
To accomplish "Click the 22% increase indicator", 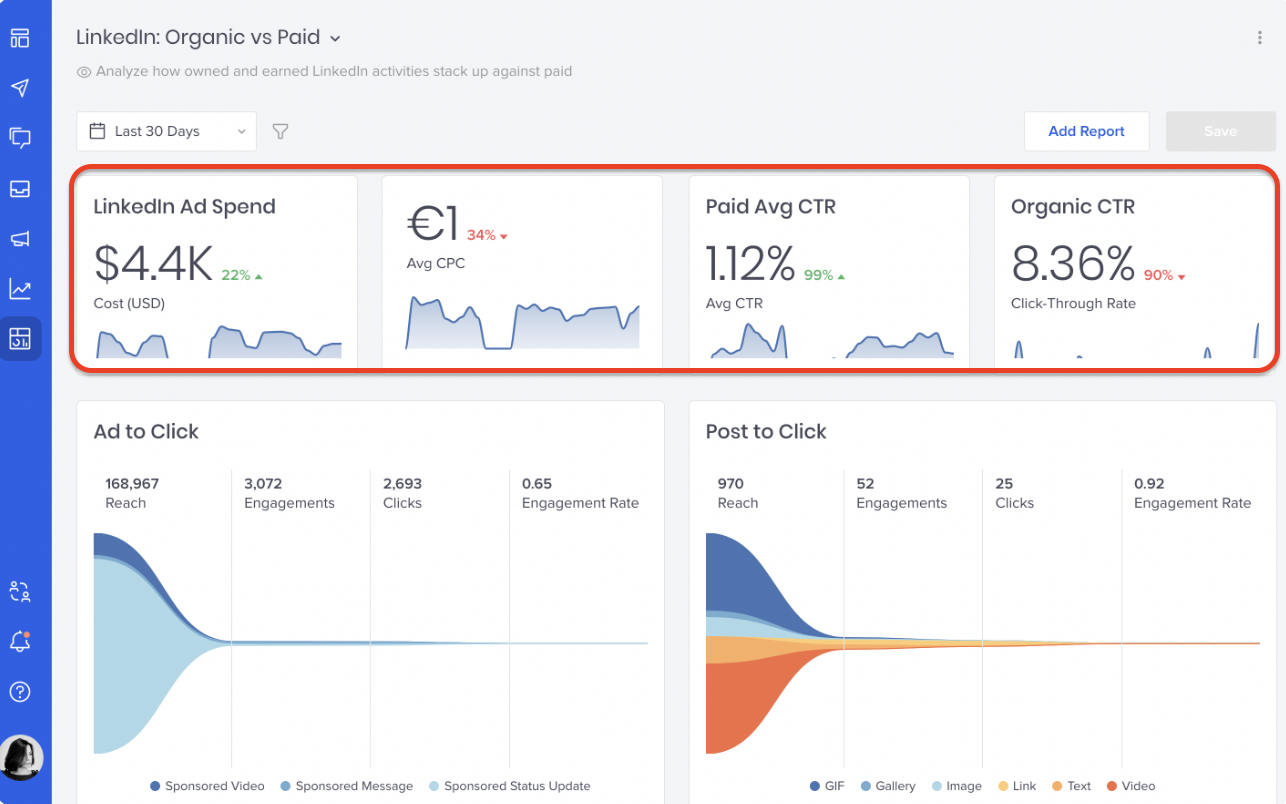I will (x=242, y=275).
